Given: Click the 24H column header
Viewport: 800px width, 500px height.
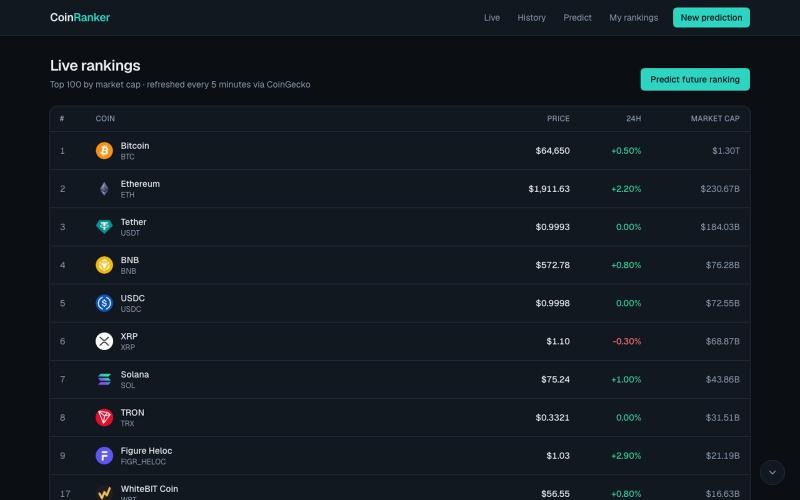Looking at the screenshot, I should click(x=634, y=118).
